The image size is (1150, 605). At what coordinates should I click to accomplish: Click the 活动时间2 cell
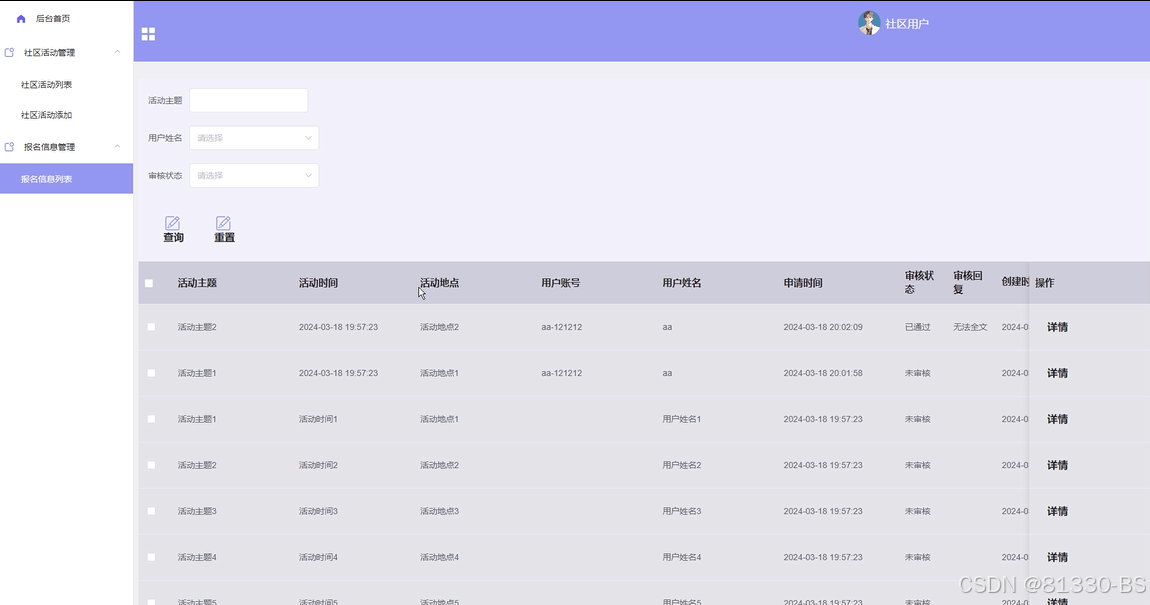tap(318, 466)
